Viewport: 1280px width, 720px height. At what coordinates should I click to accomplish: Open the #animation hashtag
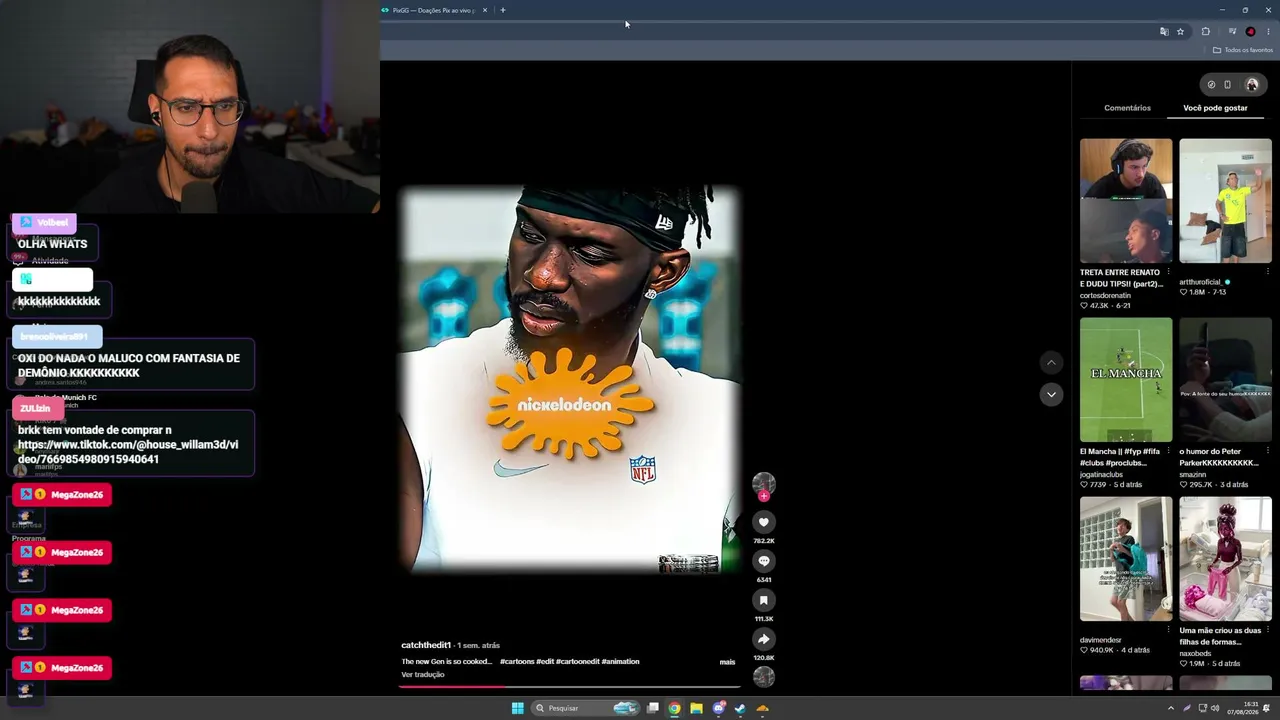point(620,662)
